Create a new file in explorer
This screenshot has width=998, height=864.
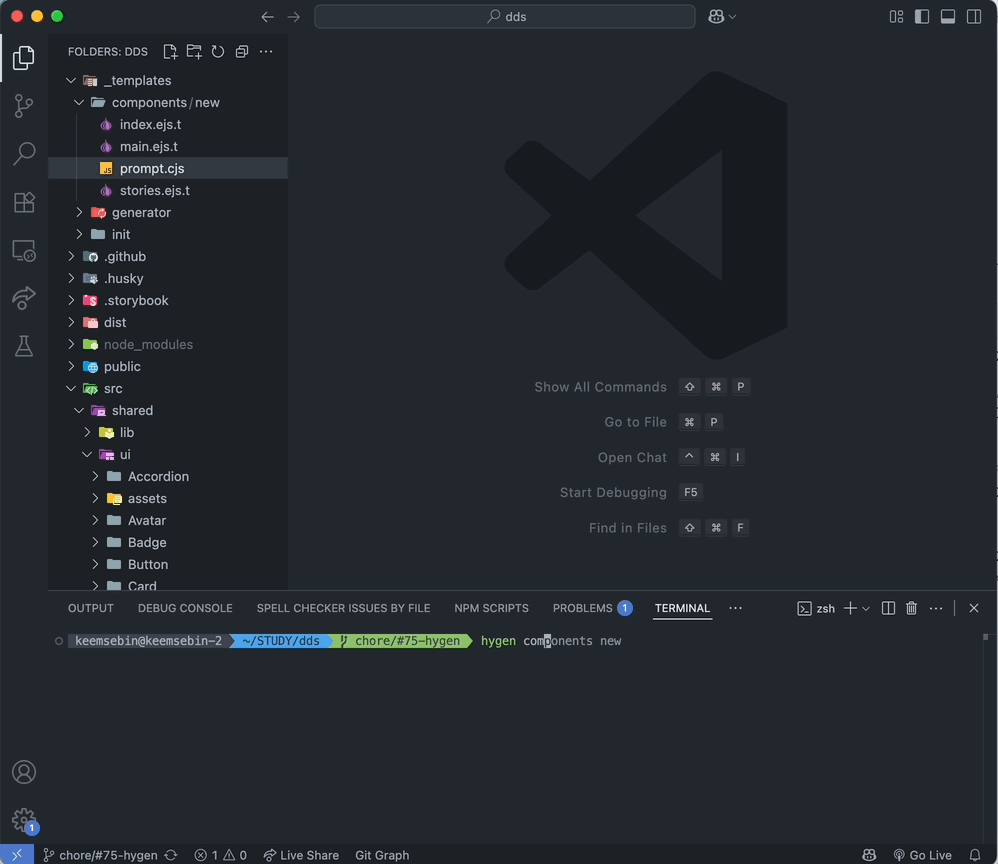[x=170, y=52]
